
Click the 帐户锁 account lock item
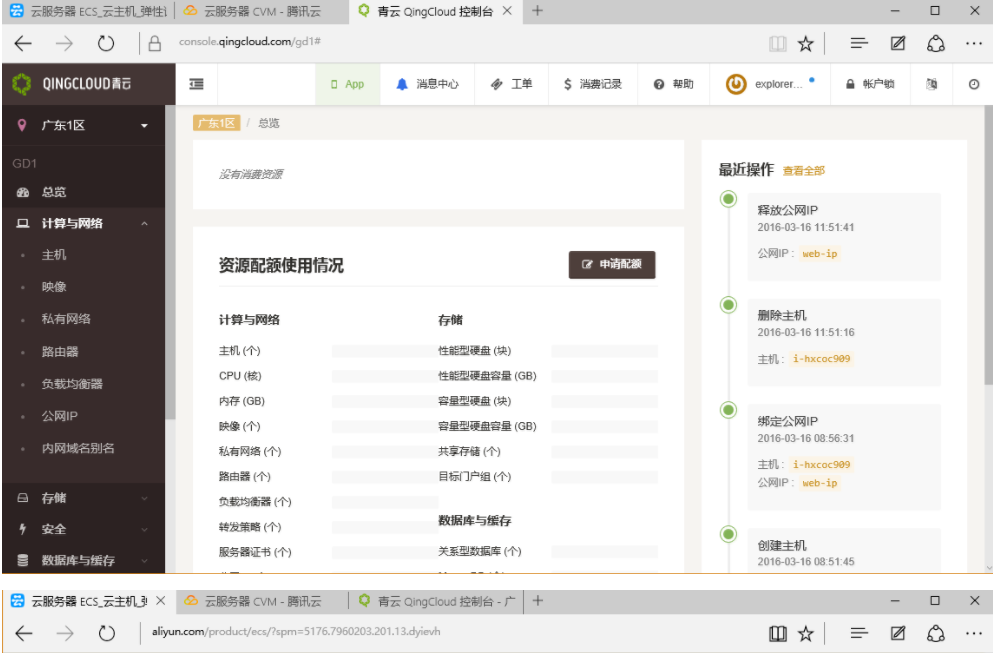[870, 84]
